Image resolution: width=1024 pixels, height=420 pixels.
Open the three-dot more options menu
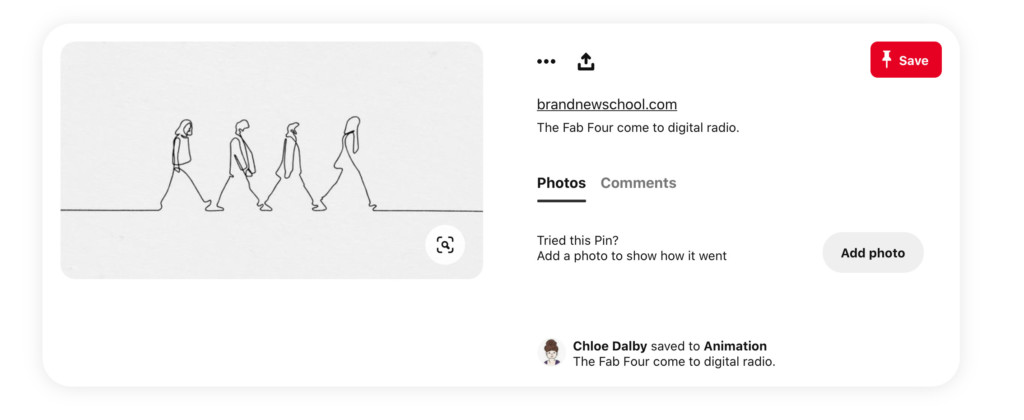click(546, 61)
